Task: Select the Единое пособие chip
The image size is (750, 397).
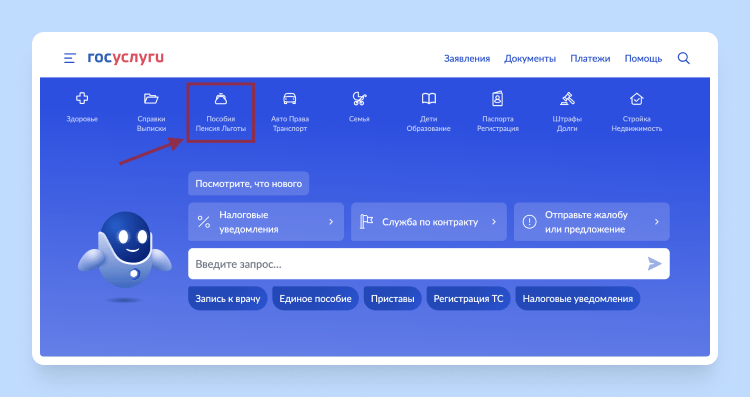Action: pyautogui.click(x=315, y=298)
